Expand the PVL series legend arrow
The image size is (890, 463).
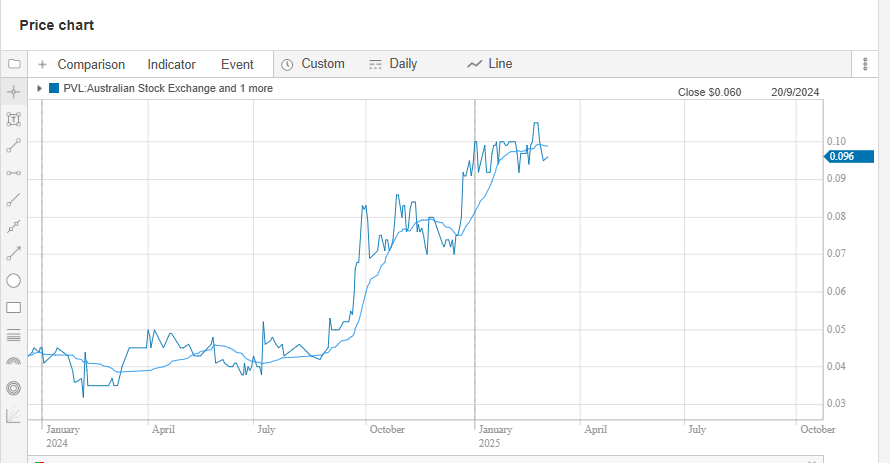tap(39, 88)
